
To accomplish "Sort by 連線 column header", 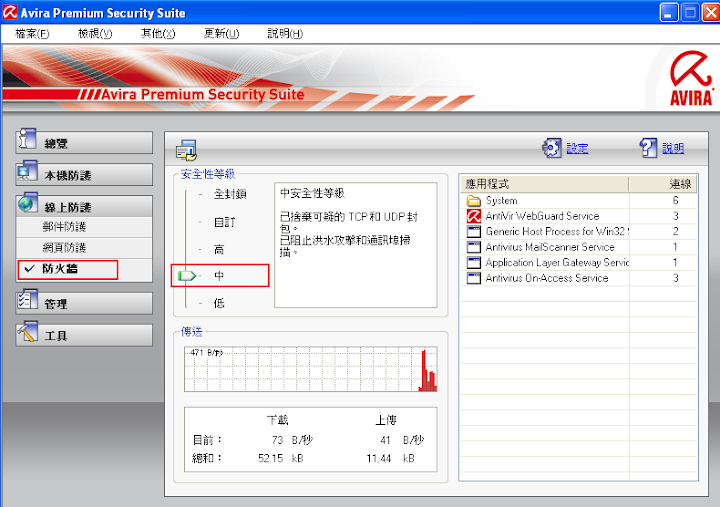I will 663,184.
